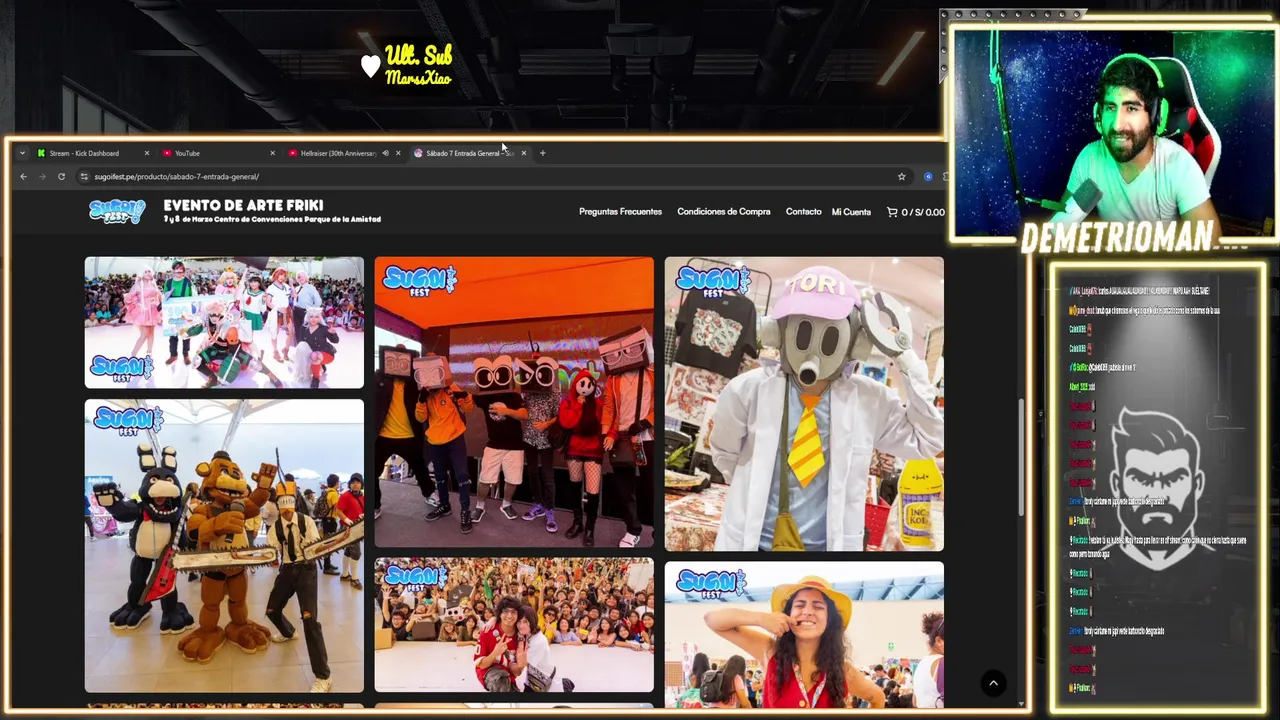1280x720 pixels.
Task: Open Condiciones de Compra page
Action: point(723,212)
